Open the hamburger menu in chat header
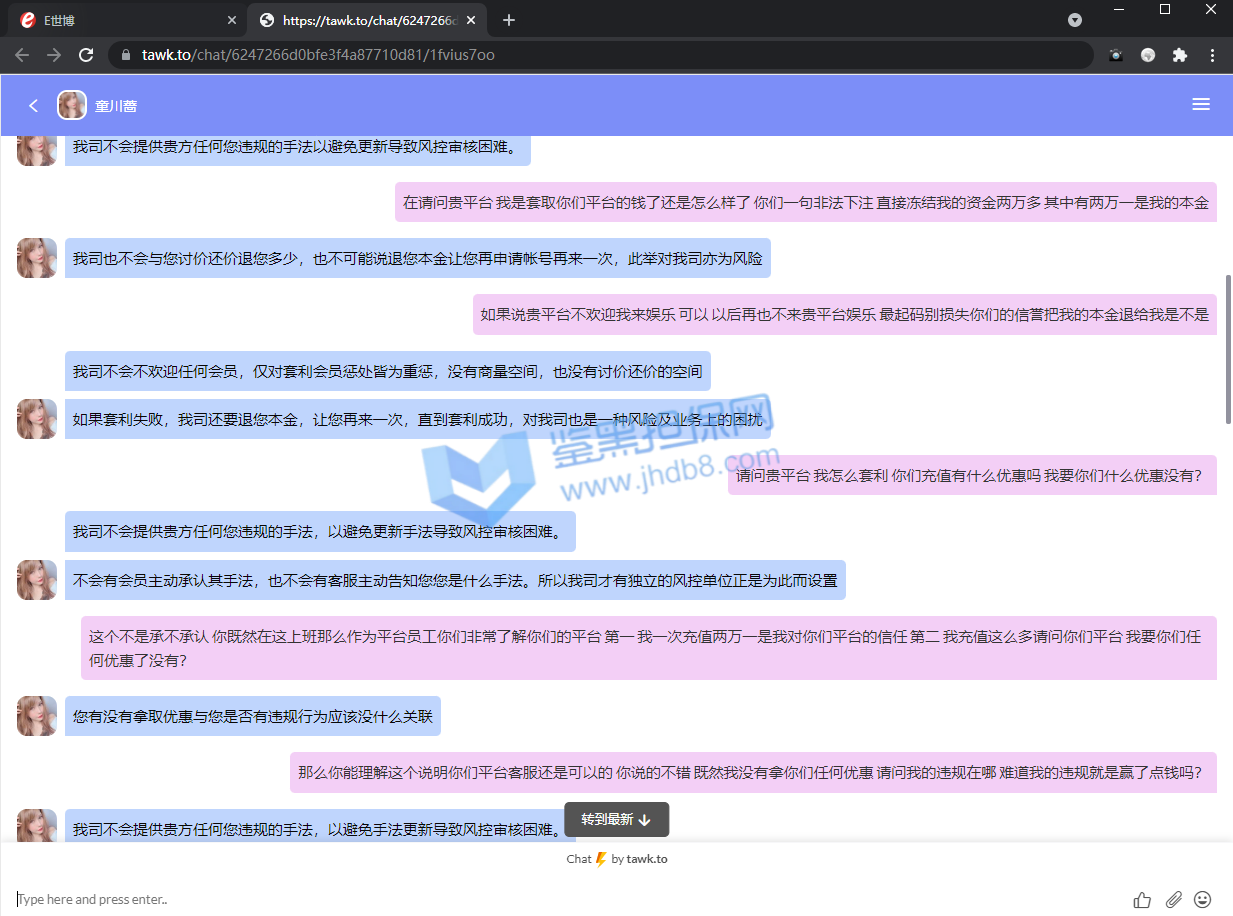 tap(1201, 105)
